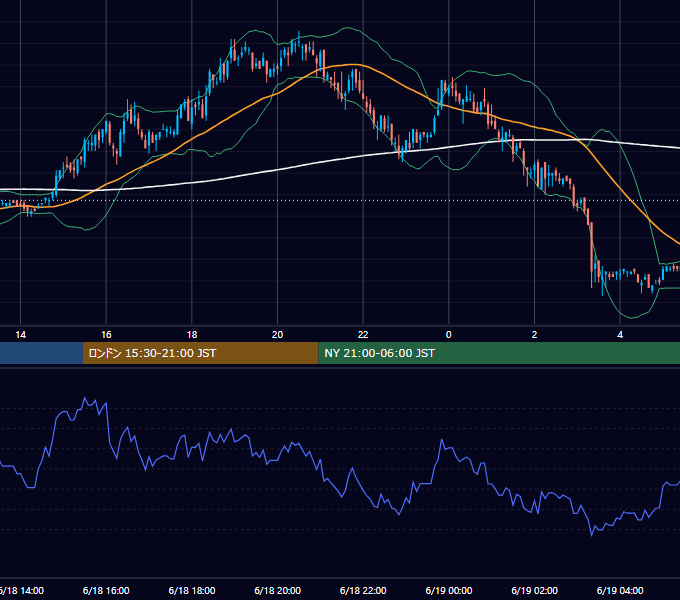Click the 20 hour label on chart axis

[x=278, y=335]
